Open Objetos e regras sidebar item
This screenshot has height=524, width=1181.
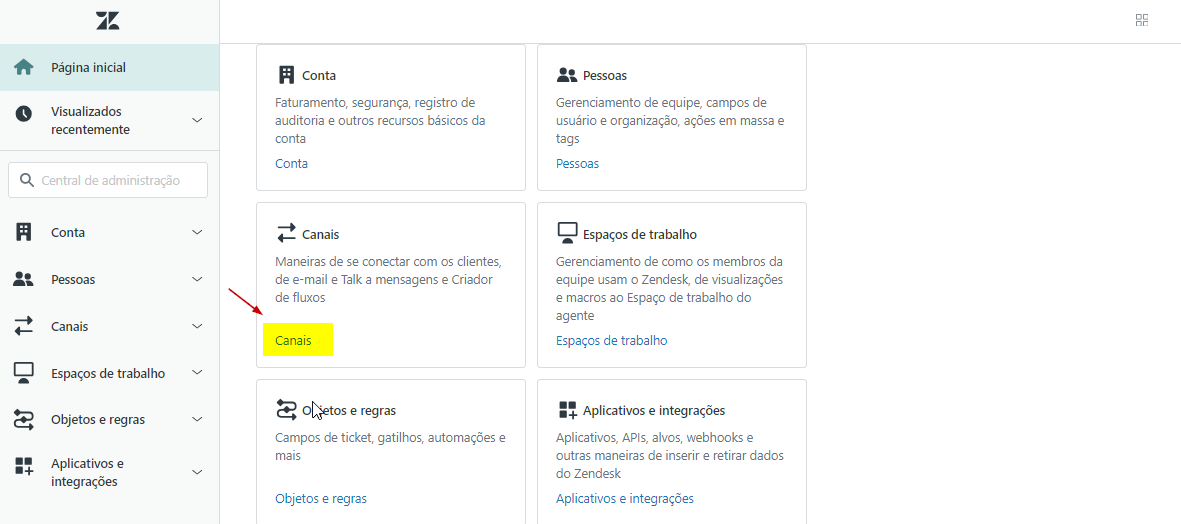tap(98, 420)
